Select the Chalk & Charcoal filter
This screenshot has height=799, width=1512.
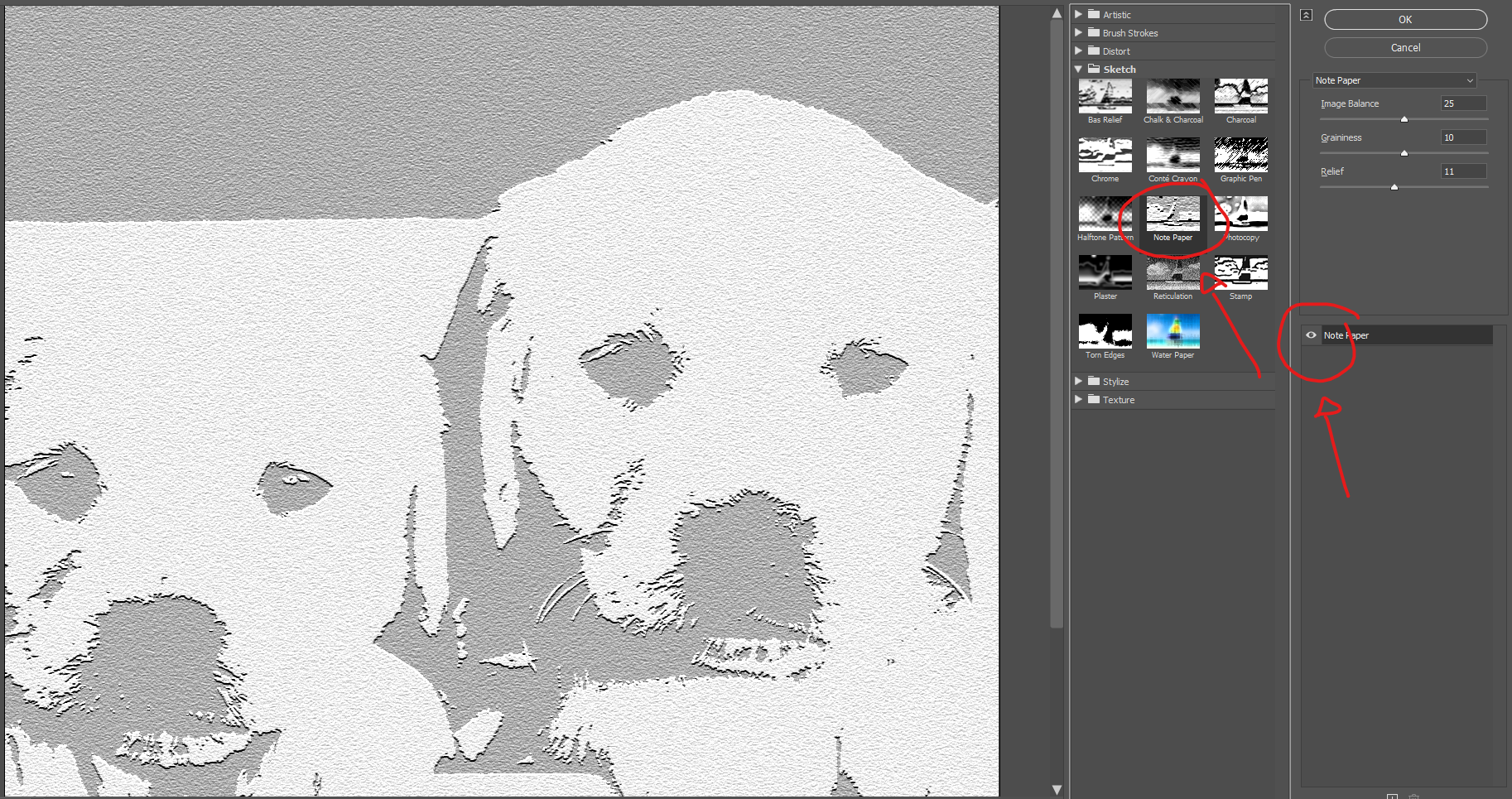1173,95
